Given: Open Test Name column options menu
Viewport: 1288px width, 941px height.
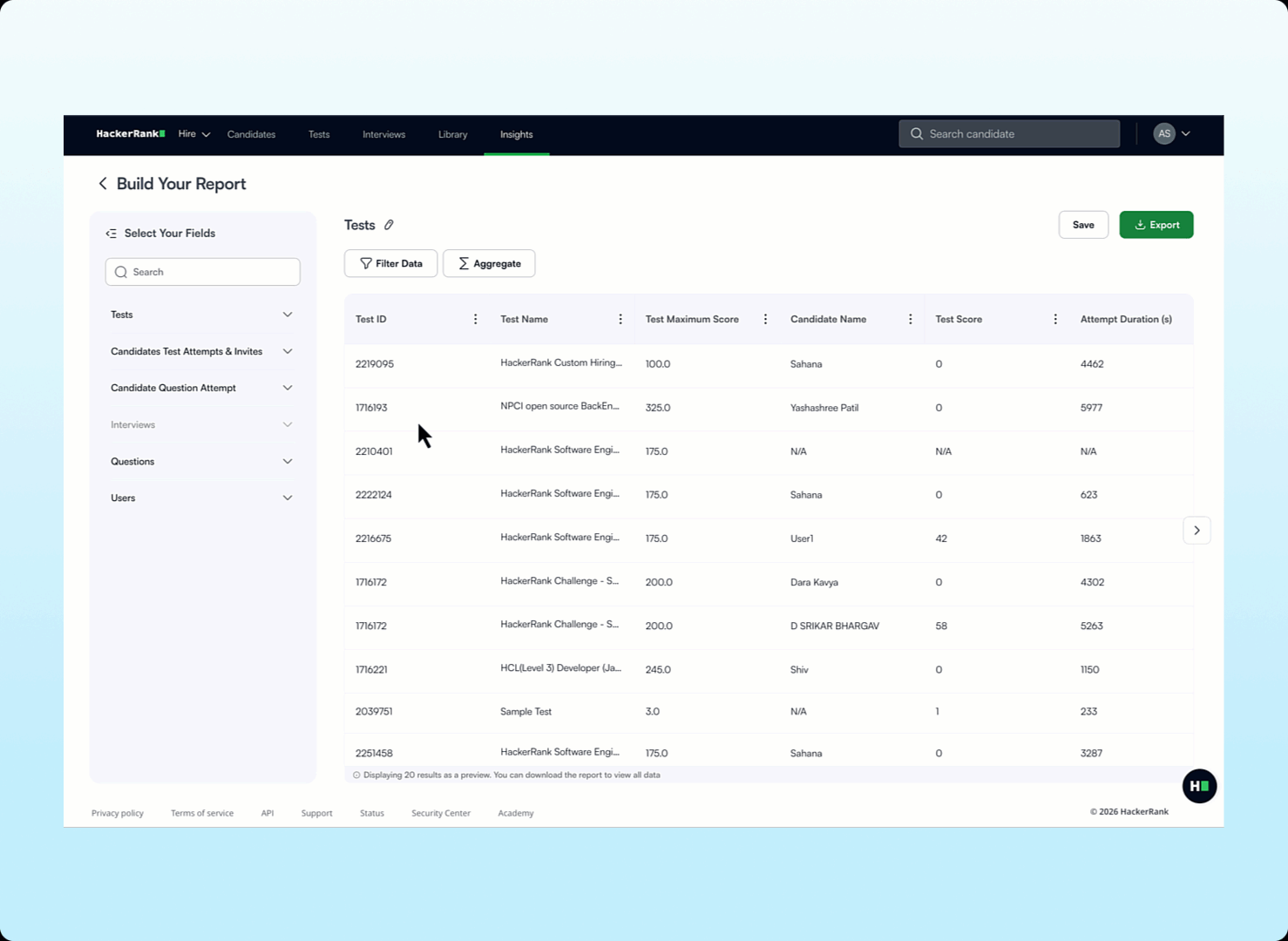Looking at the screenshot, I should coord(620,320).
